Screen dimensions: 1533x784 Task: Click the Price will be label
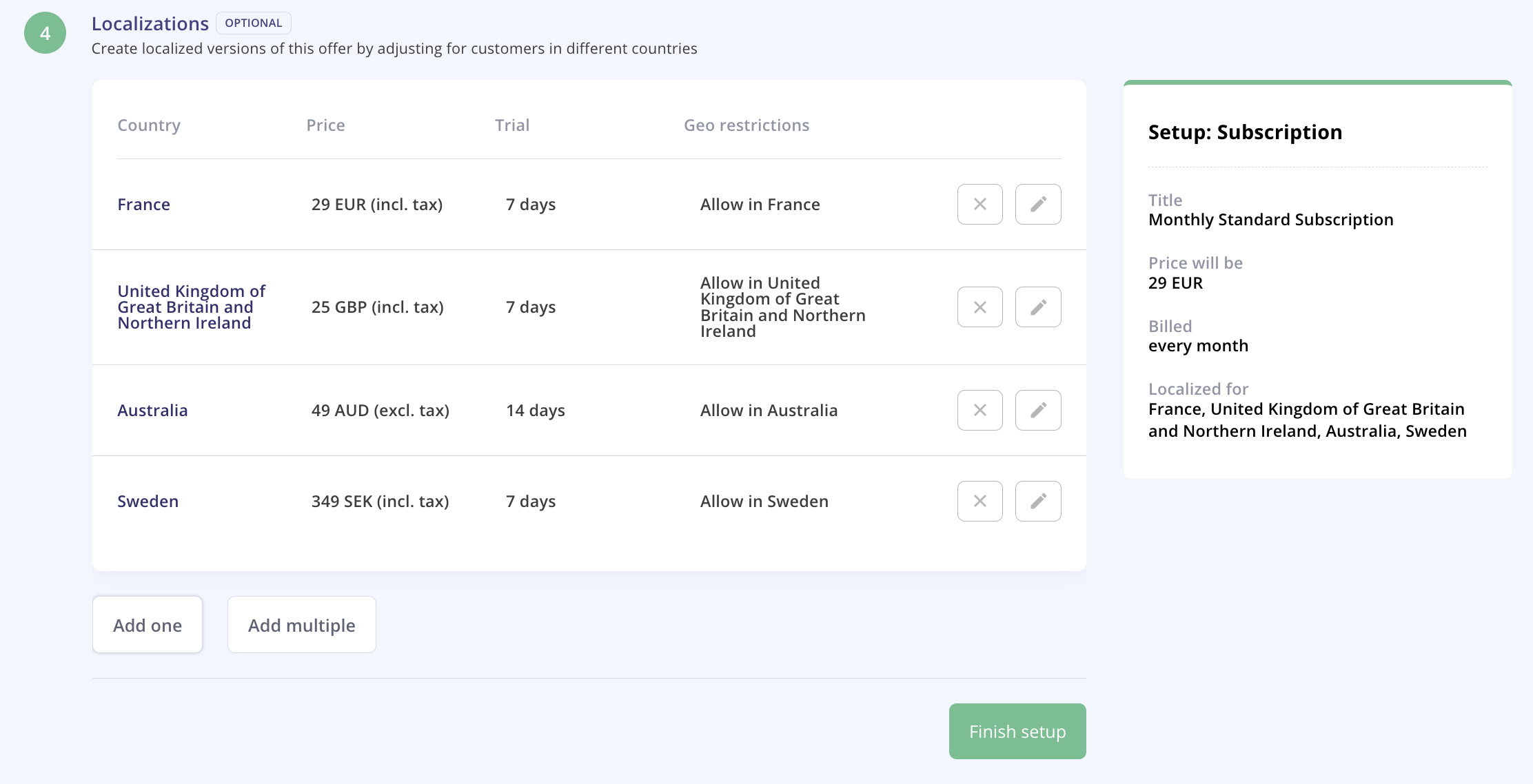pyautogui.click(x=1195, y=263)
